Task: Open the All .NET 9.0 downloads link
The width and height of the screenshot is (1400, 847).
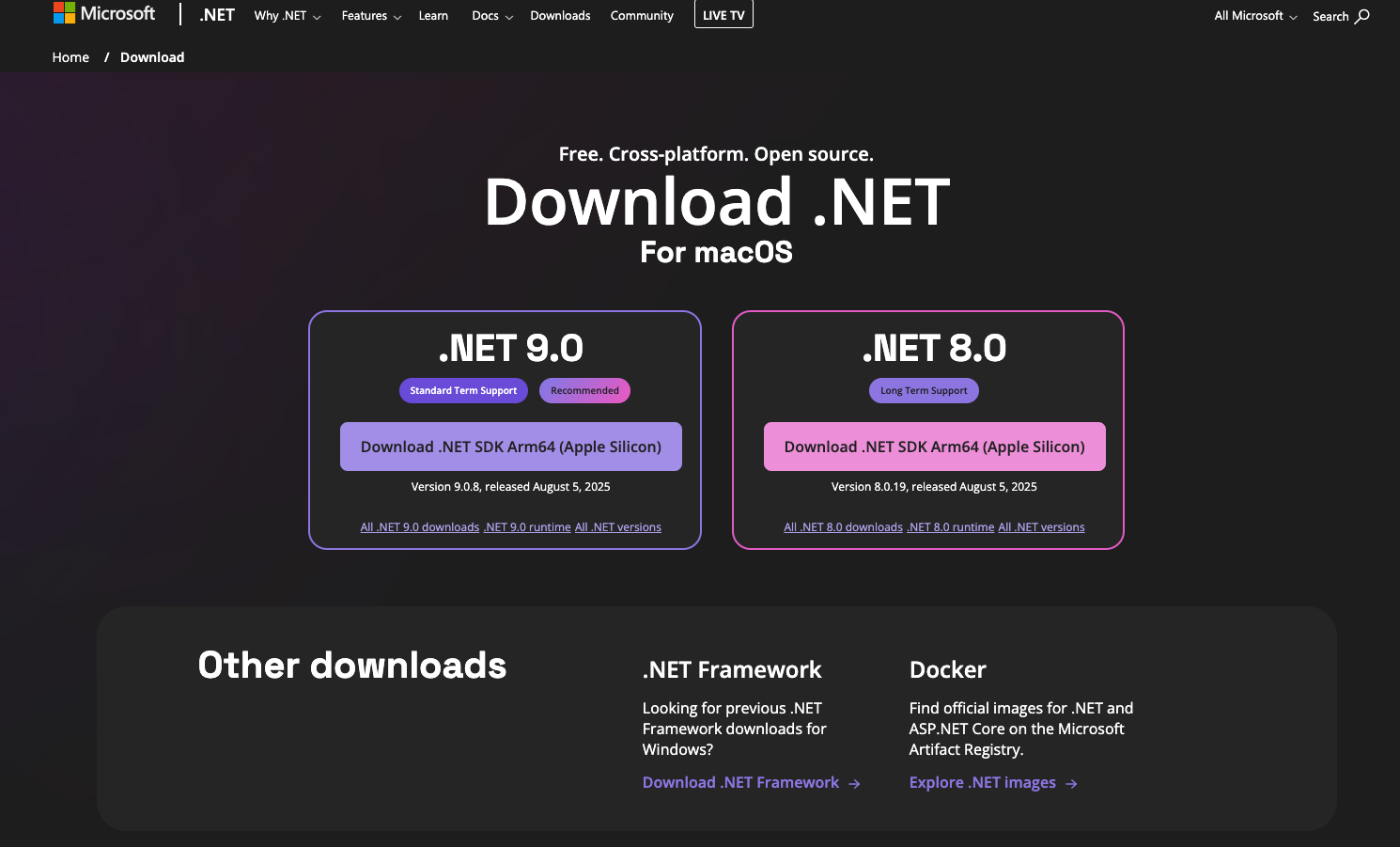Action: pyautogui.click(x=420, y=526)
